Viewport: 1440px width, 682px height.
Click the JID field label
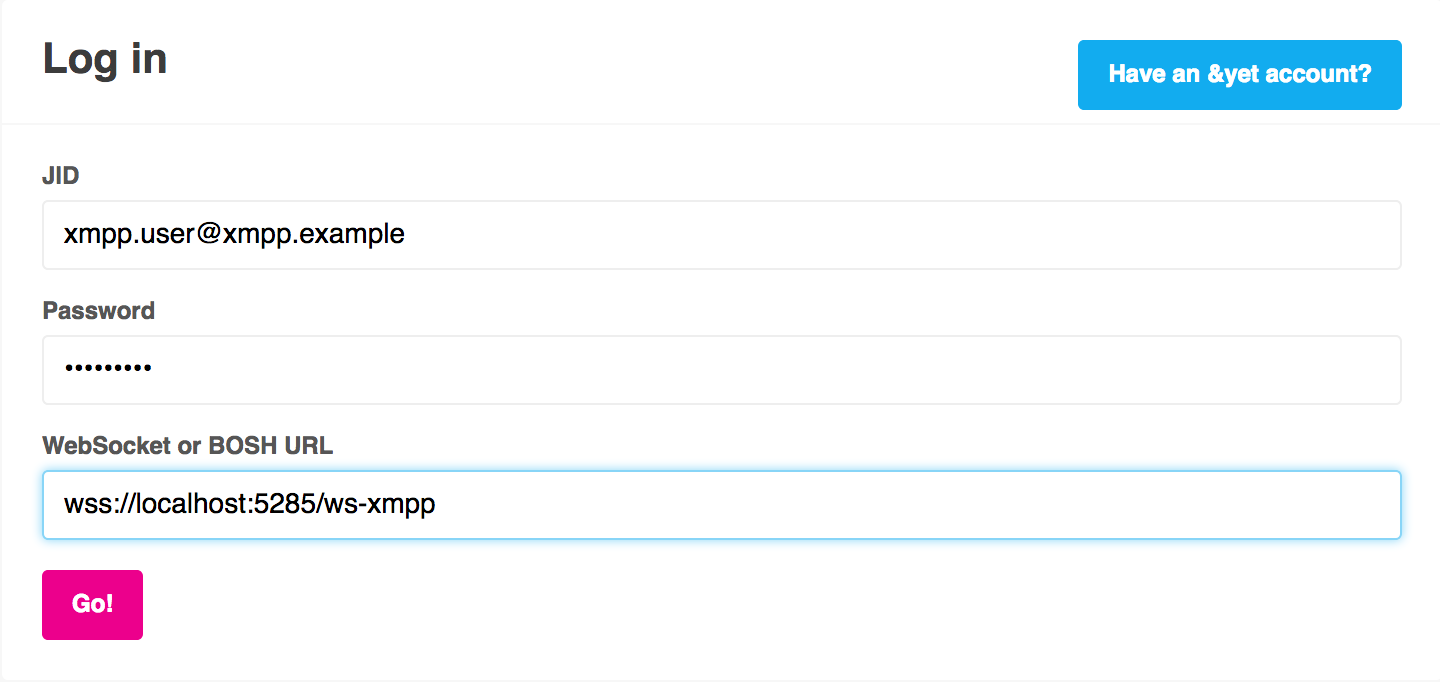pos(61,176)
